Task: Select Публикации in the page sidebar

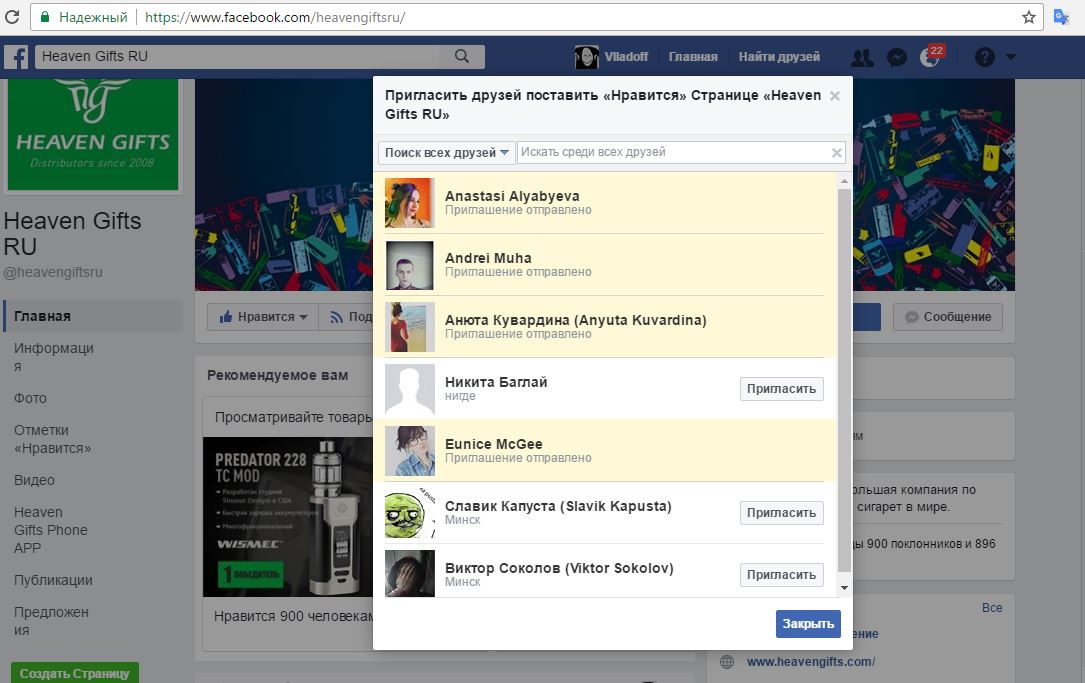Action: tap(53, 581)
